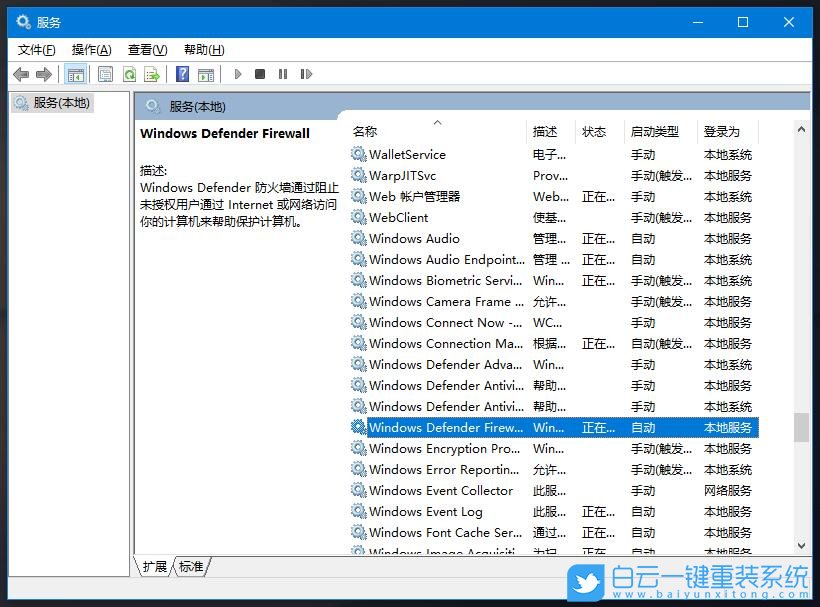
Task: Open Help using the blue question mark icon
Action: point(182,73)
